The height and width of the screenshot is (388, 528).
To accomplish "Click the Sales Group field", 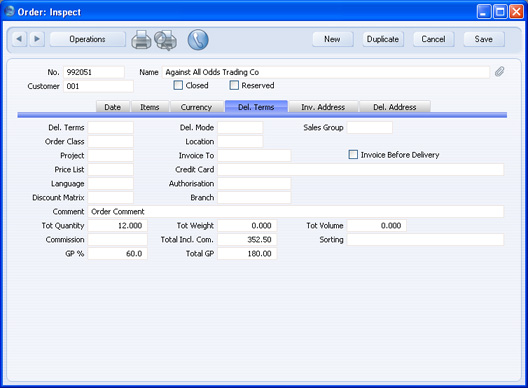I will click(370, 128).
